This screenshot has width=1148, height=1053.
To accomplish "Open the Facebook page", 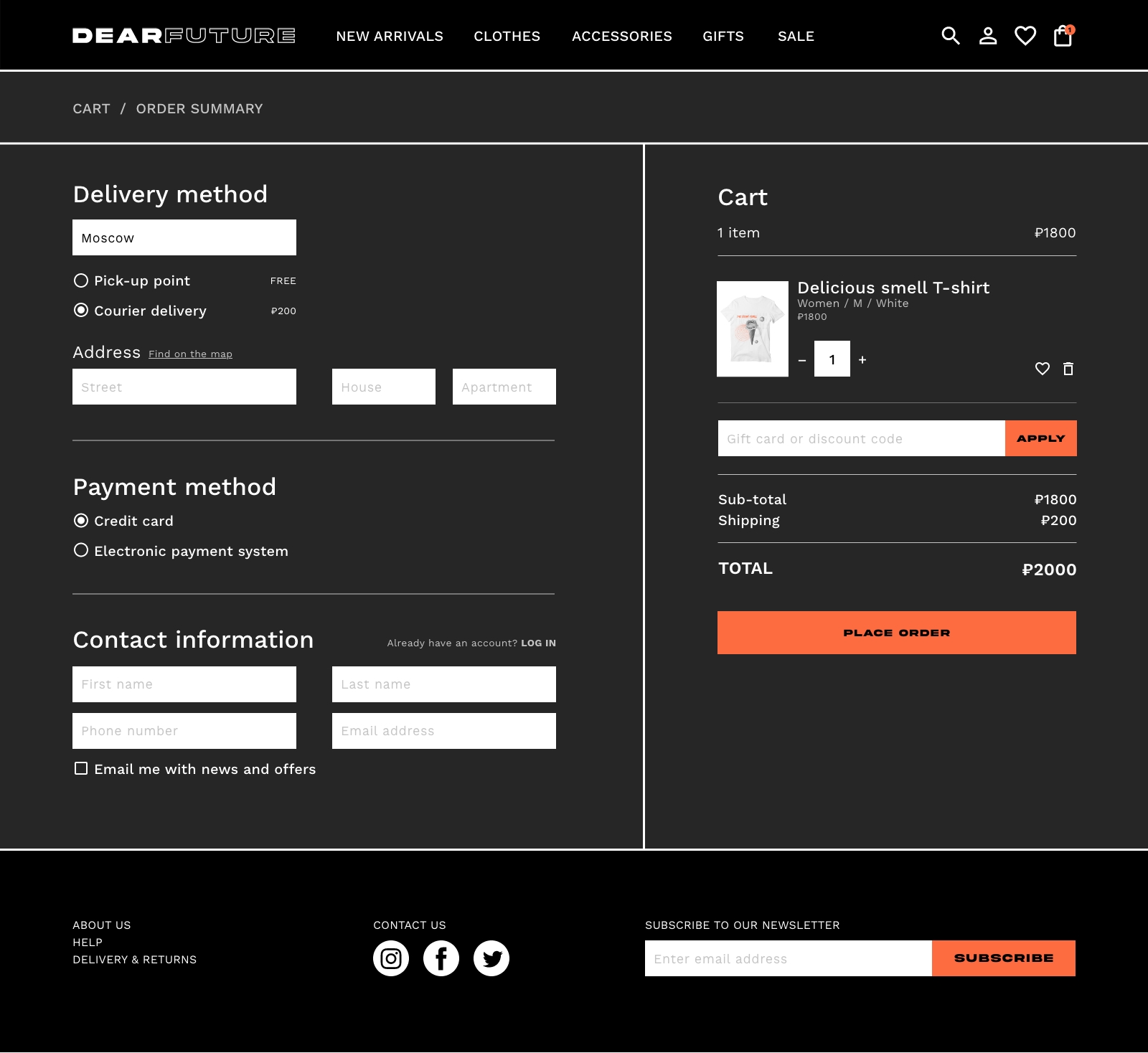I will click(x=441, y=958).
